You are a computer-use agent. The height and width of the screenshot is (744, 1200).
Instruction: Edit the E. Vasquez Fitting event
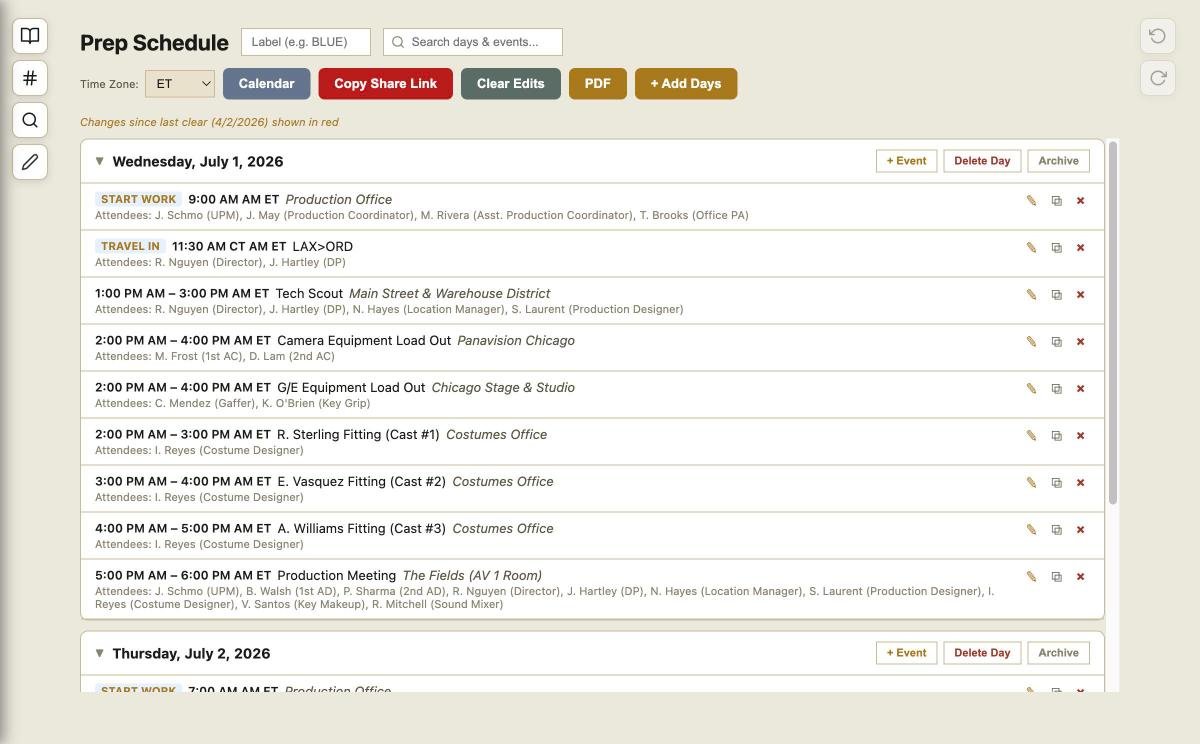(1031, 483)
